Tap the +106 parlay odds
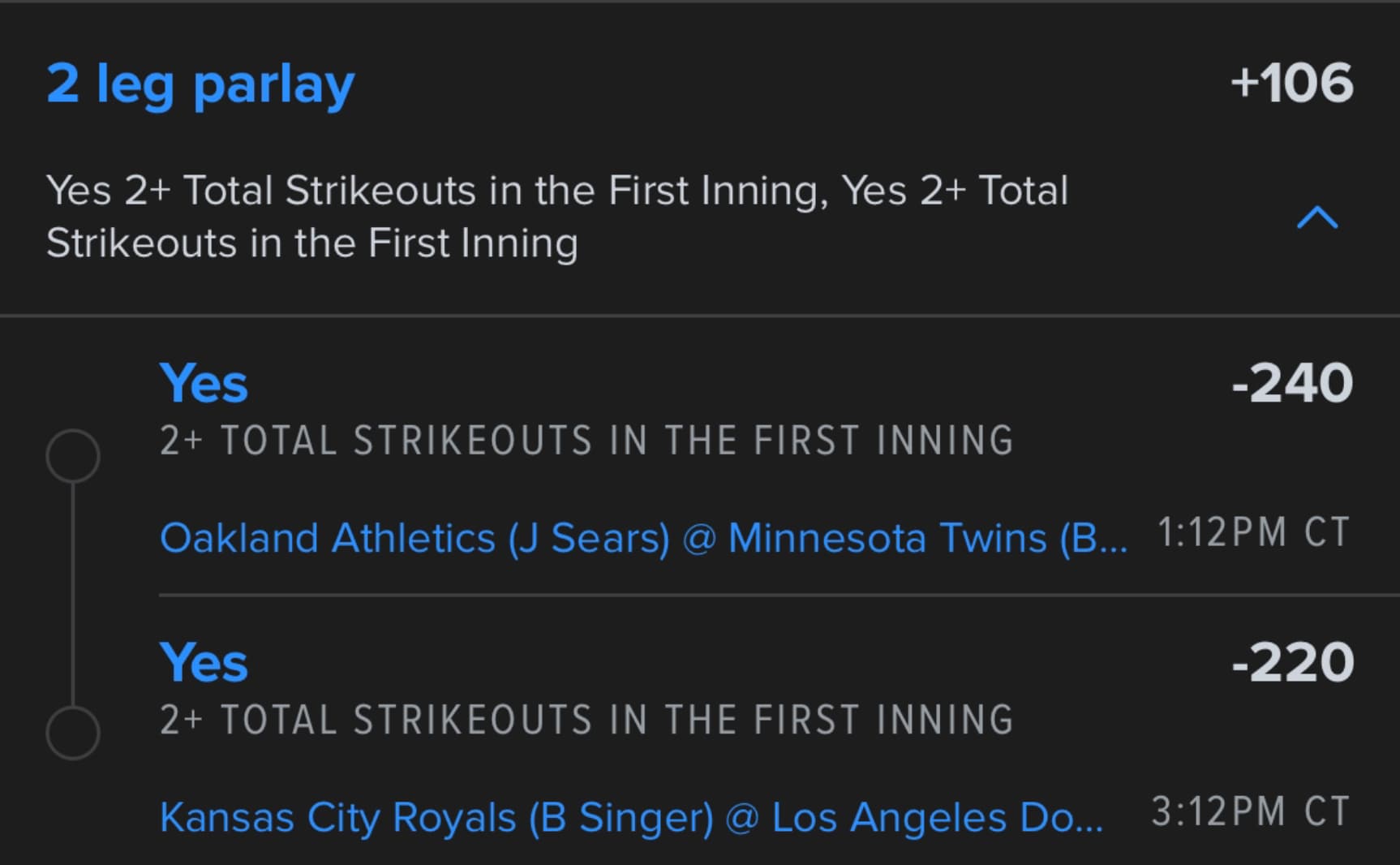This screenshot has height=865, width=1400. (1291, 83)
